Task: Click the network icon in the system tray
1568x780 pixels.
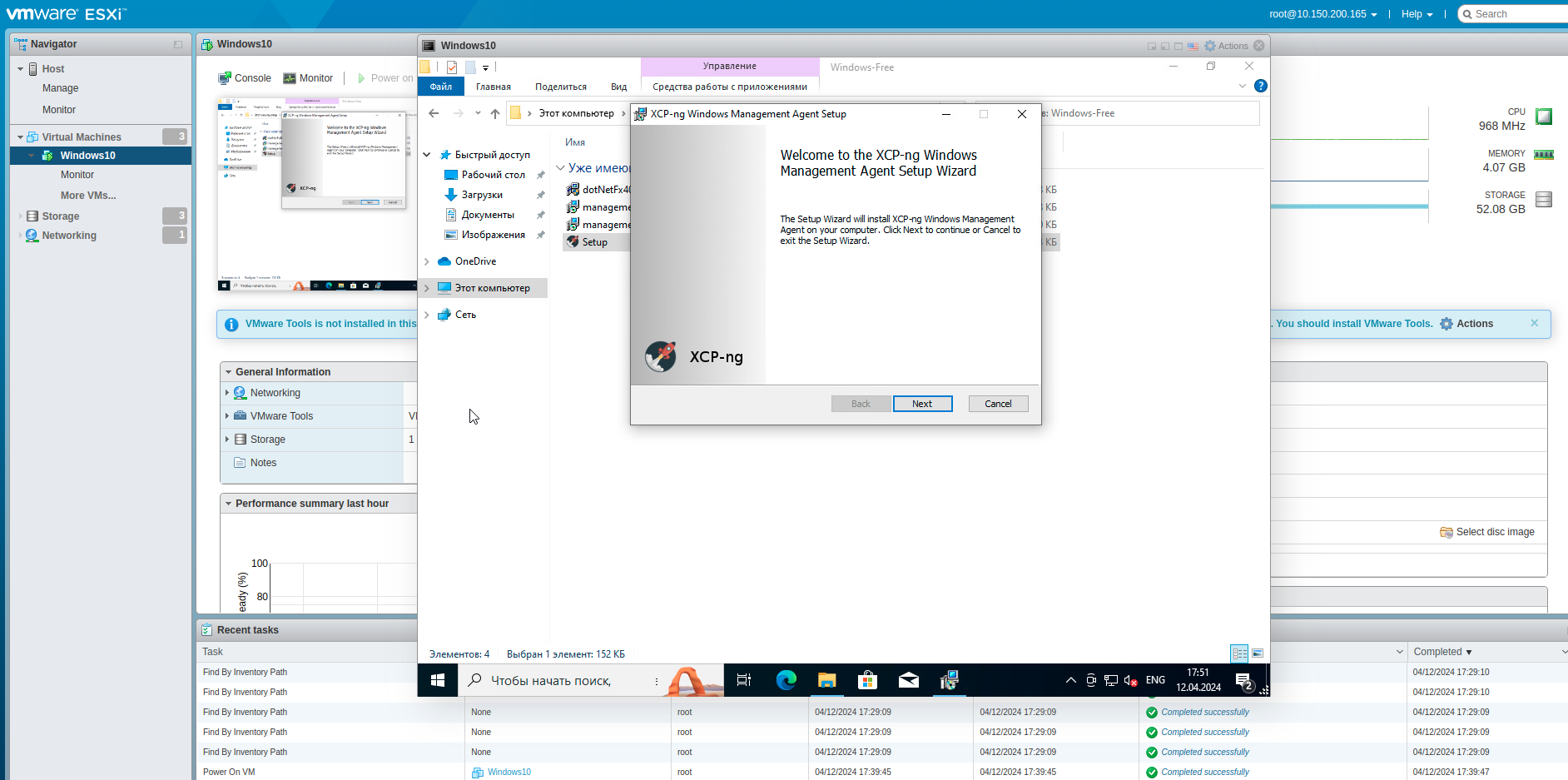Action: coord(1111,680)
